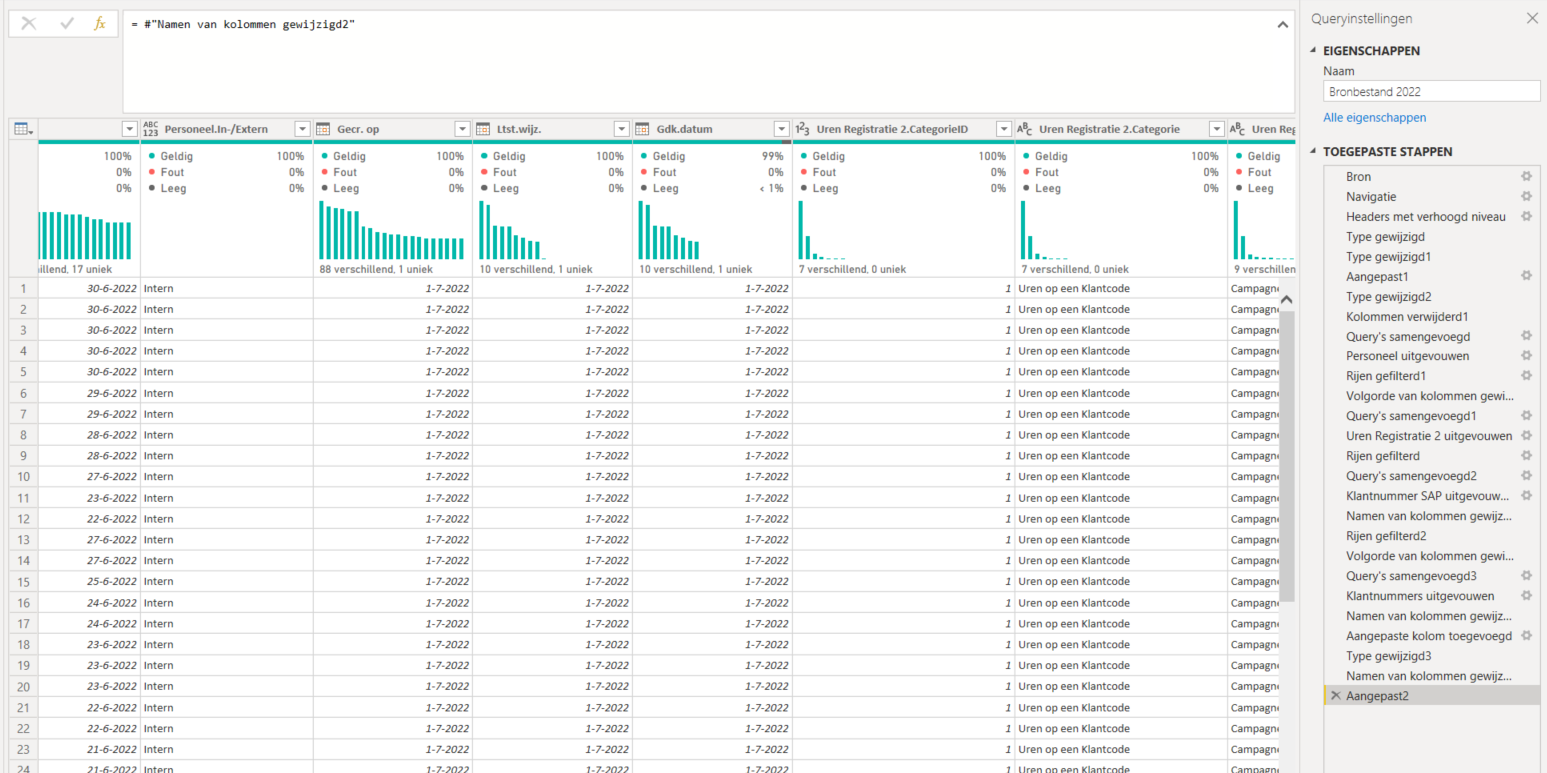This screenshot has height=773, width=1547.
Task: Open settings gear for Rijen gefilterd1 step
Action: (x=1526, y=376)
